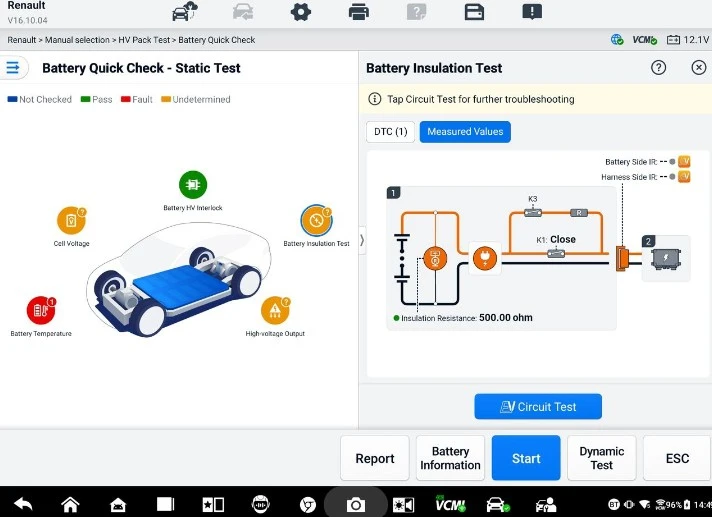The width and height of the screenshot is (712, 517).
Task: Open the settings gear in toolbar
Action: (301, 12)
